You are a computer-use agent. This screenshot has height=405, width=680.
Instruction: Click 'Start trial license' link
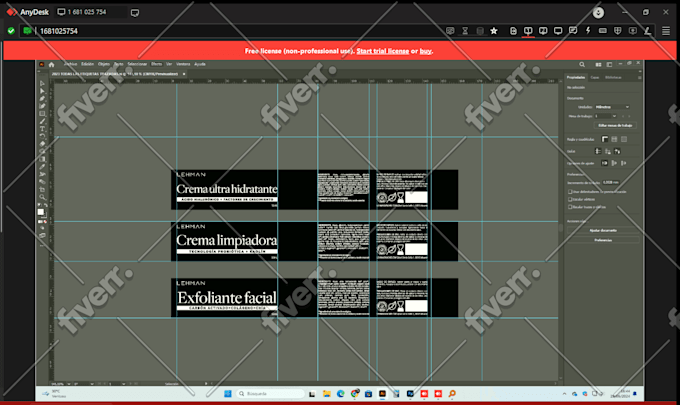(x=382, y=51)
